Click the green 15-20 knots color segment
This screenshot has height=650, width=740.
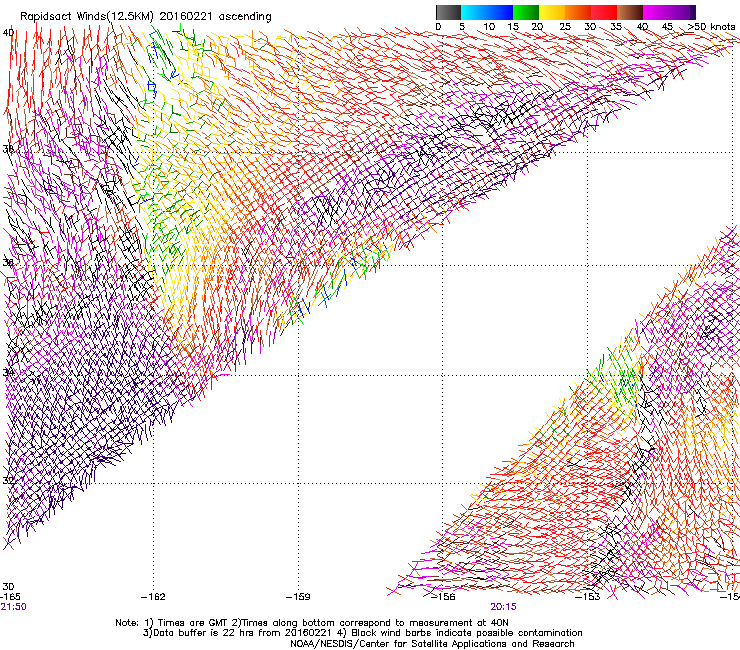pyautogui.click(x=526, y=12)
